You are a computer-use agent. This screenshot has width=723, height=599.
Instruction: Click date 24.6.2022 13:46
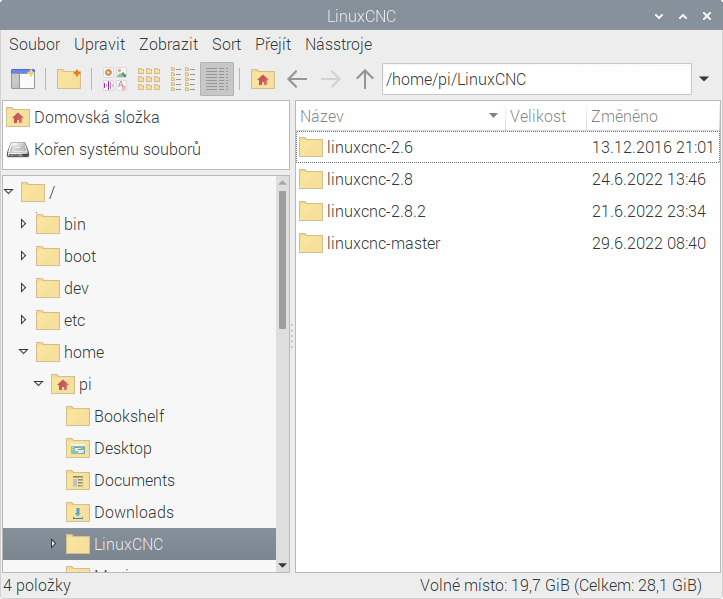[x=649, y=179]
